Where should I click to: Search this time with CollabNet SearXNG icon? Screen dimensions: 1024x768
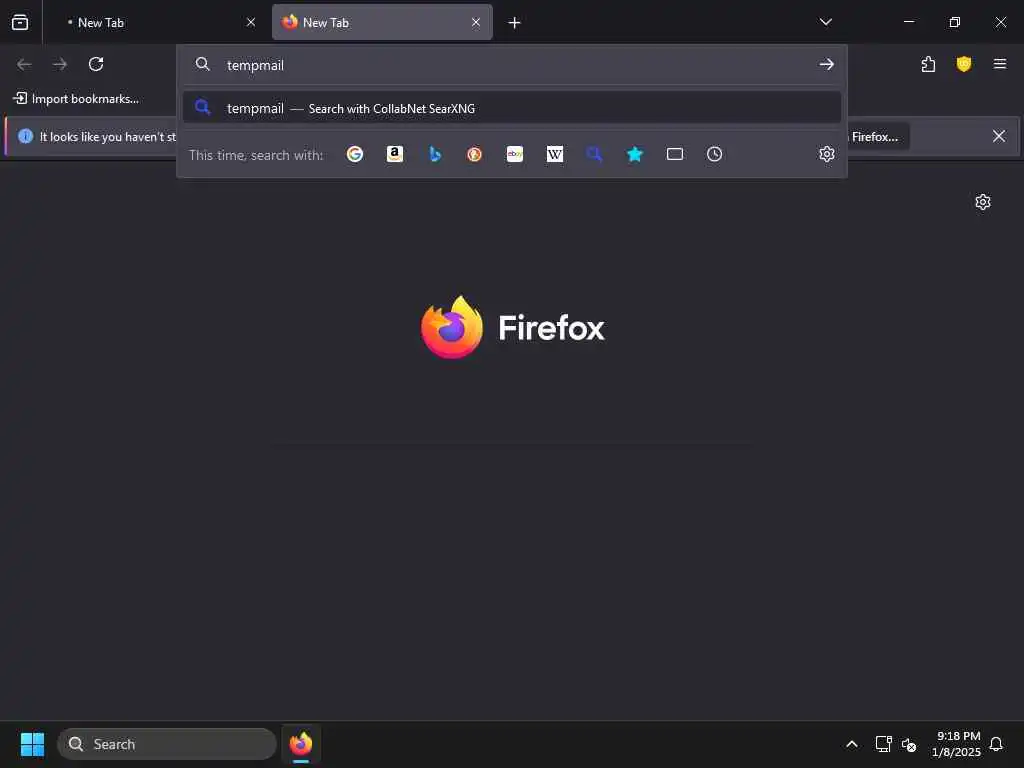pyautogui.click(x=594, y=154)
